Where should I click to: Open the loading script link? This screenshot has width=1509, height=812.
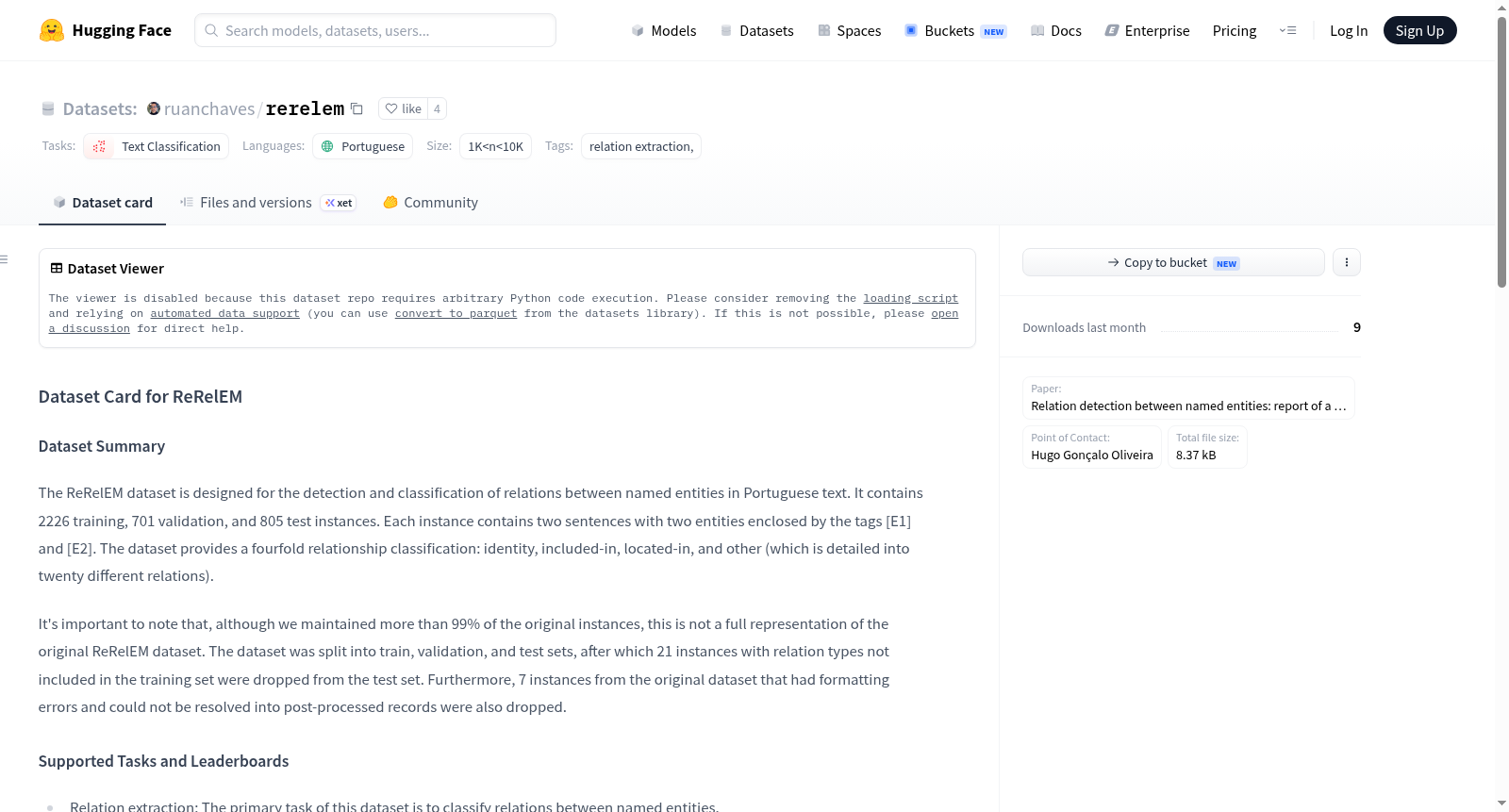(x=910, y=298)
